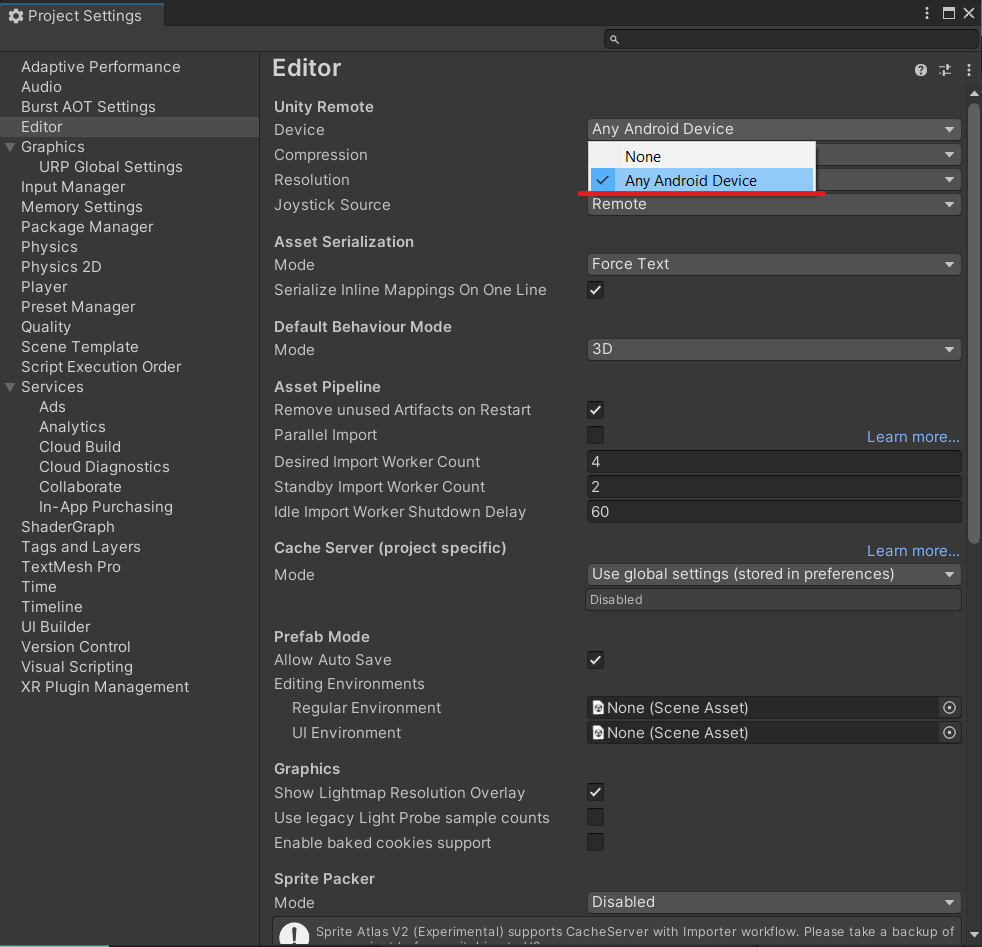Click the settings search field
Viewport: 982px width, 947px height.
(x=790, y=39)
